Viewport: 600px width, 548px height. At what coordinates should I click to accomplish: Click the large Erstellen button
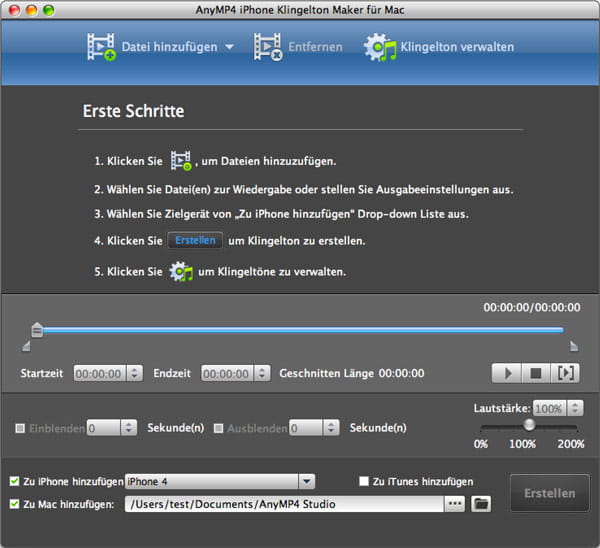(x=550, y=493)
